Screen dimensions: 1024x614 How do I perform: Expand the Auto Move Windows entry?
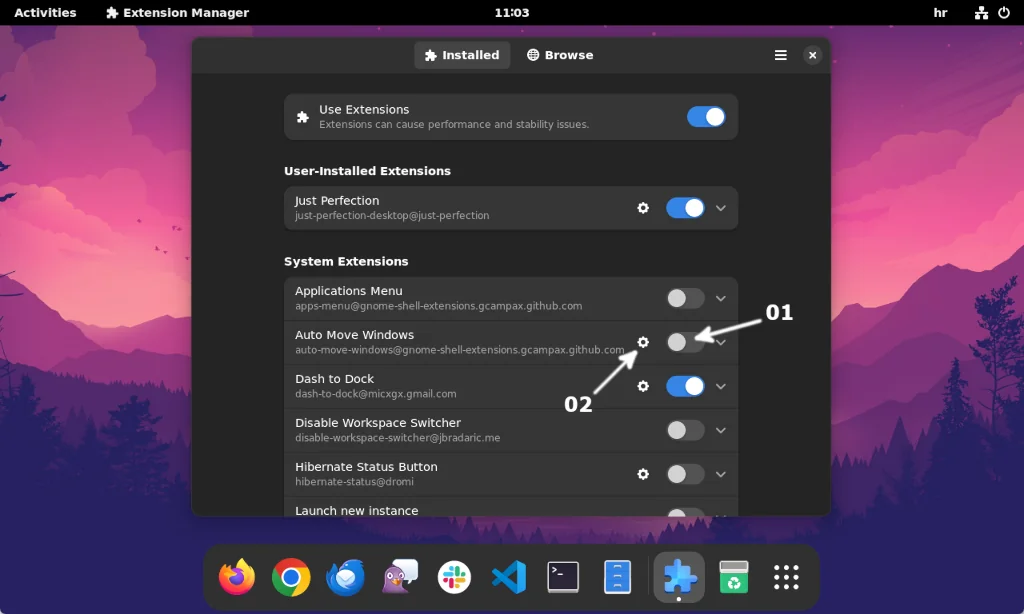point(720,342)
